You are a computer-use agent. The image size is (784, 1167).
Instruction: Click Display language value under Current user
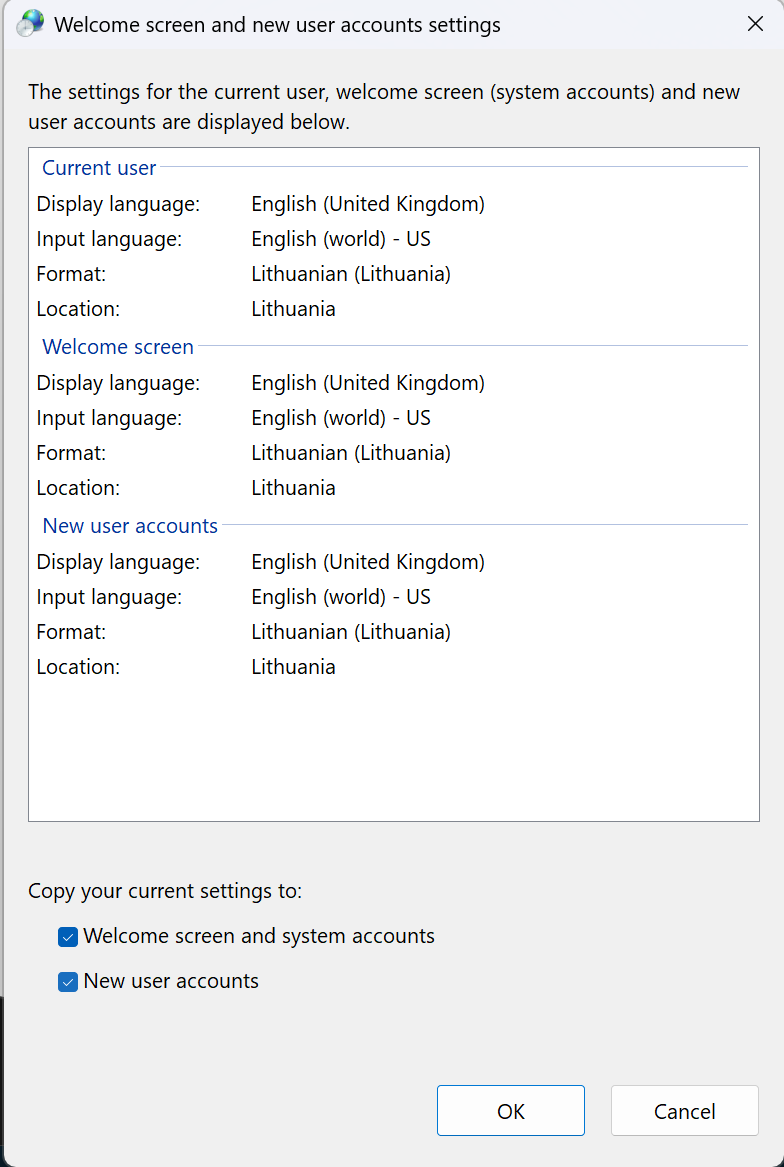point(368,204)
